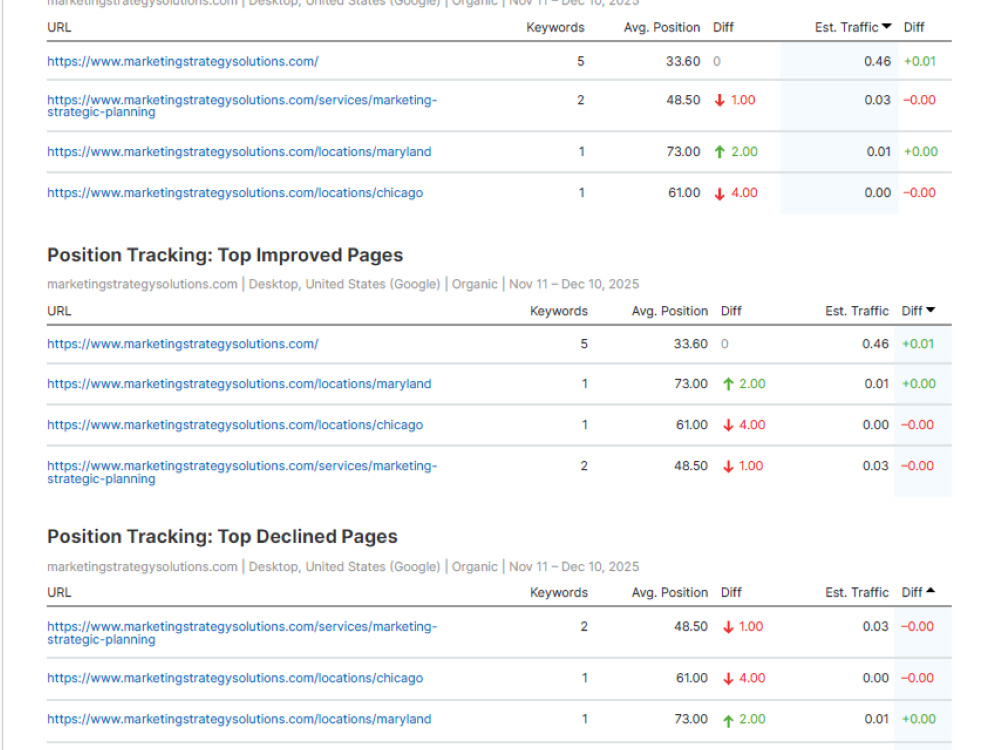
Task: Click sort-descending arrow next to Top Improved Diff
Action: click(930, 310)
